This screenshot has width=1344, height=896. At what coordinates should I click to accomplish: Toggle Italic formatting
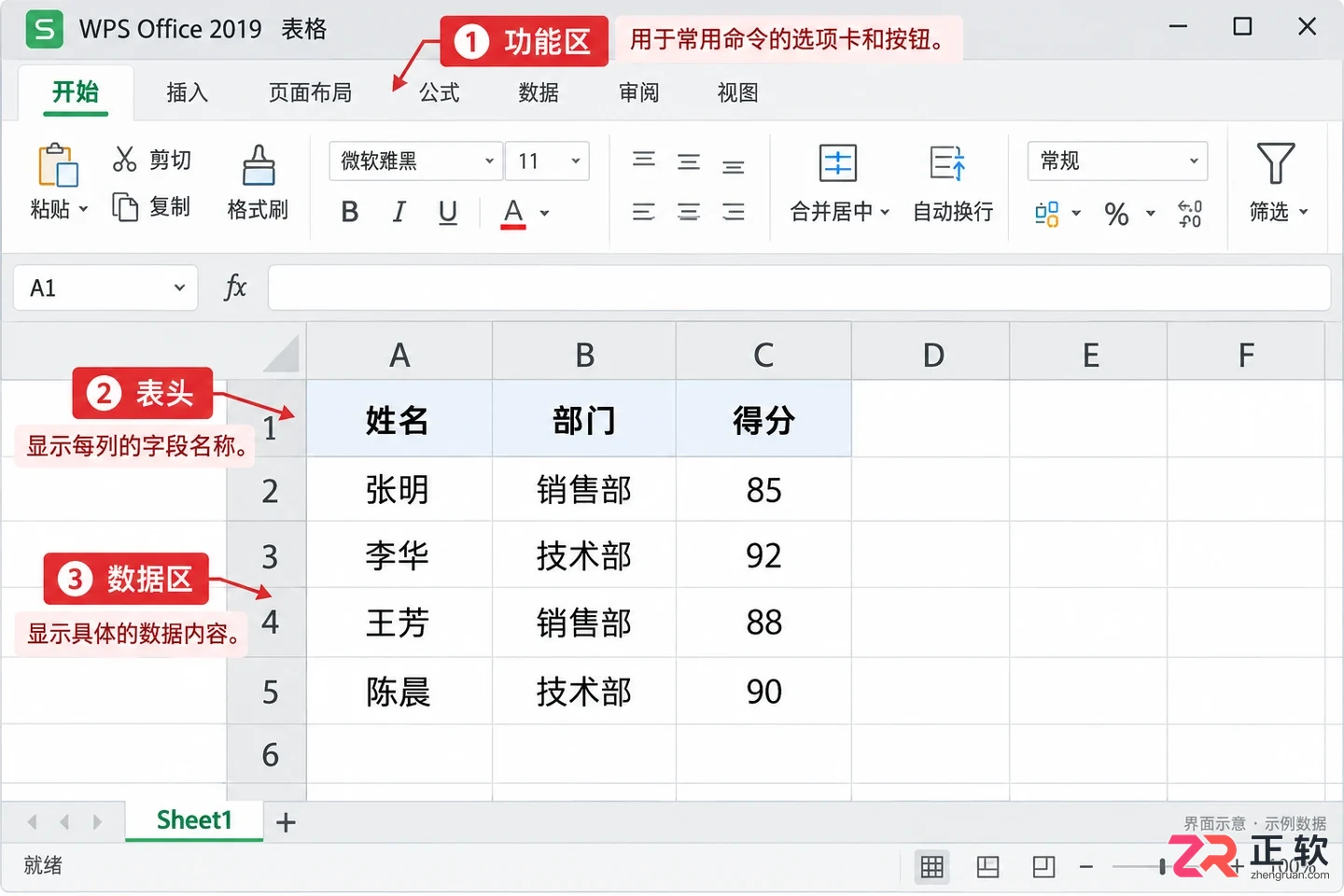click(399, 212)
